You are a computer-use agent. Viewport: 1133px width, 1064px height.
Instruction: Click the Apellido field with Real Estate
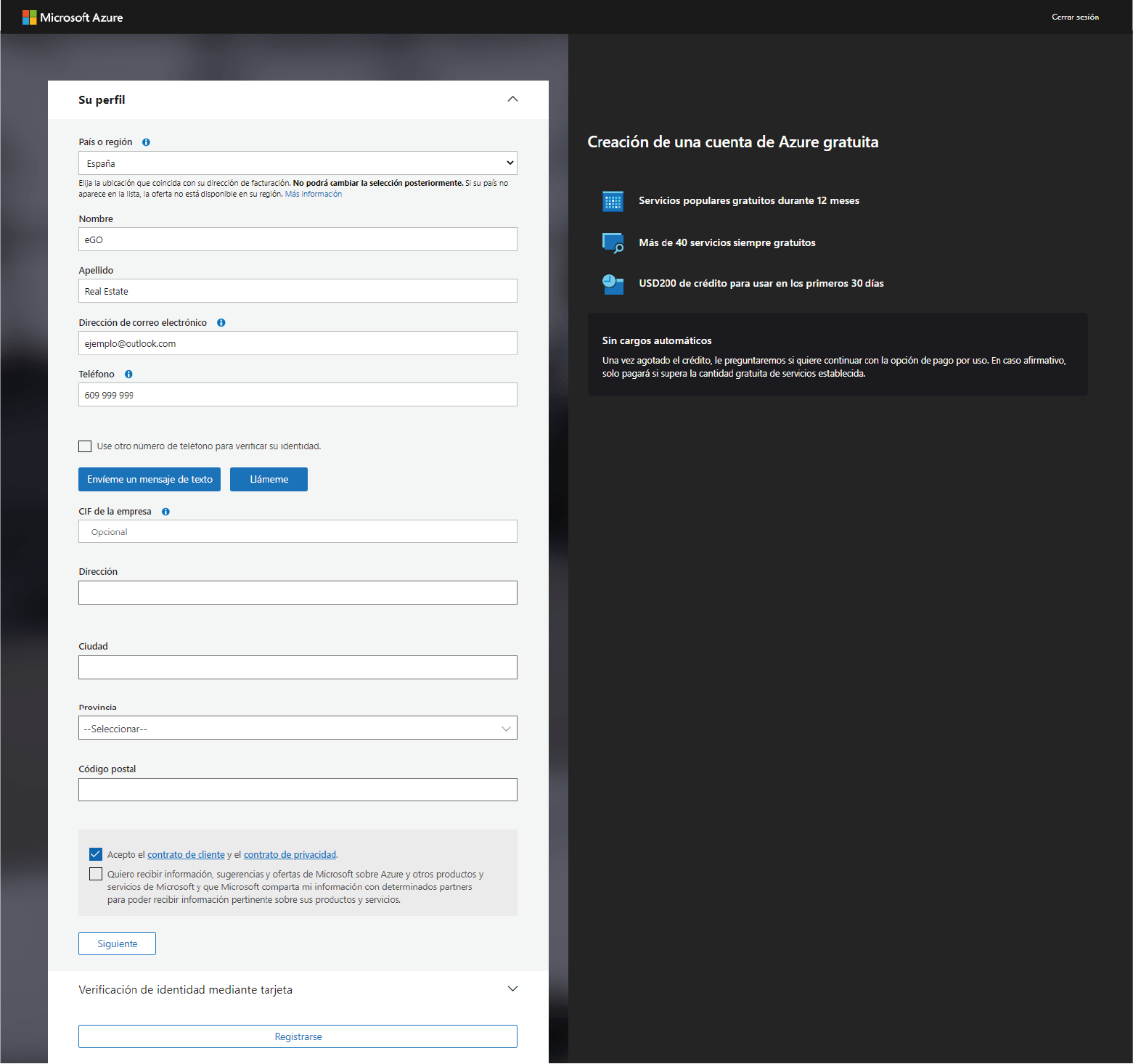[298, 291]
